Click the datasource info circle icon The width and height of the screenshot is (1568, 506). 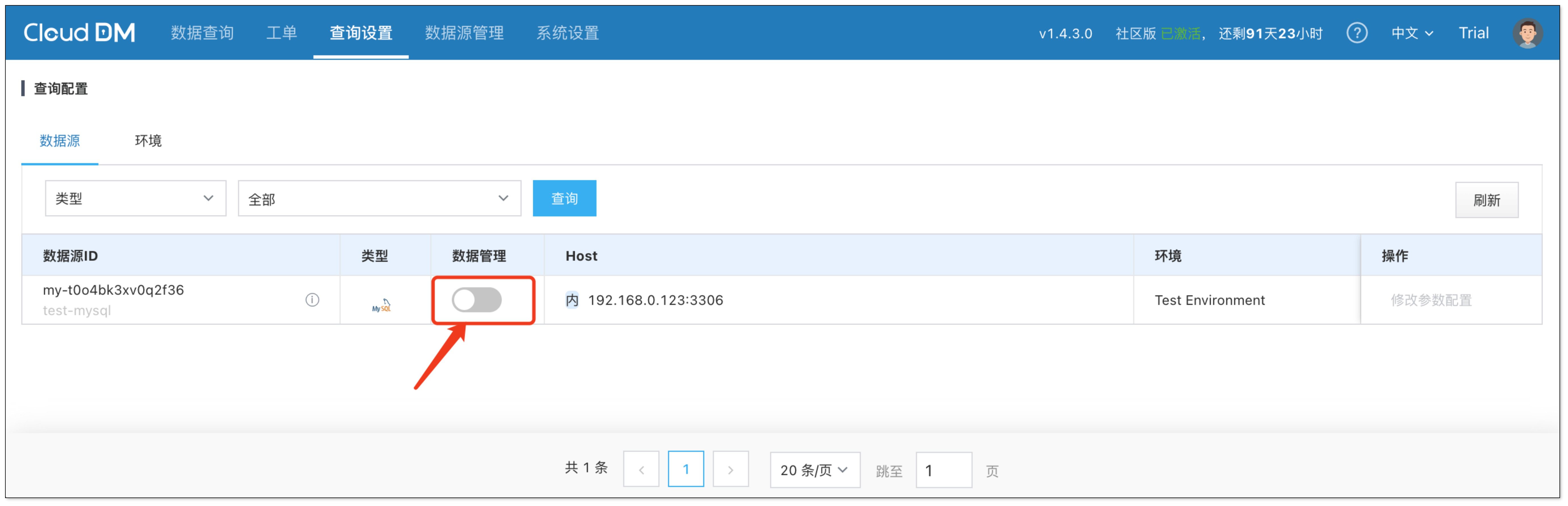312,300
